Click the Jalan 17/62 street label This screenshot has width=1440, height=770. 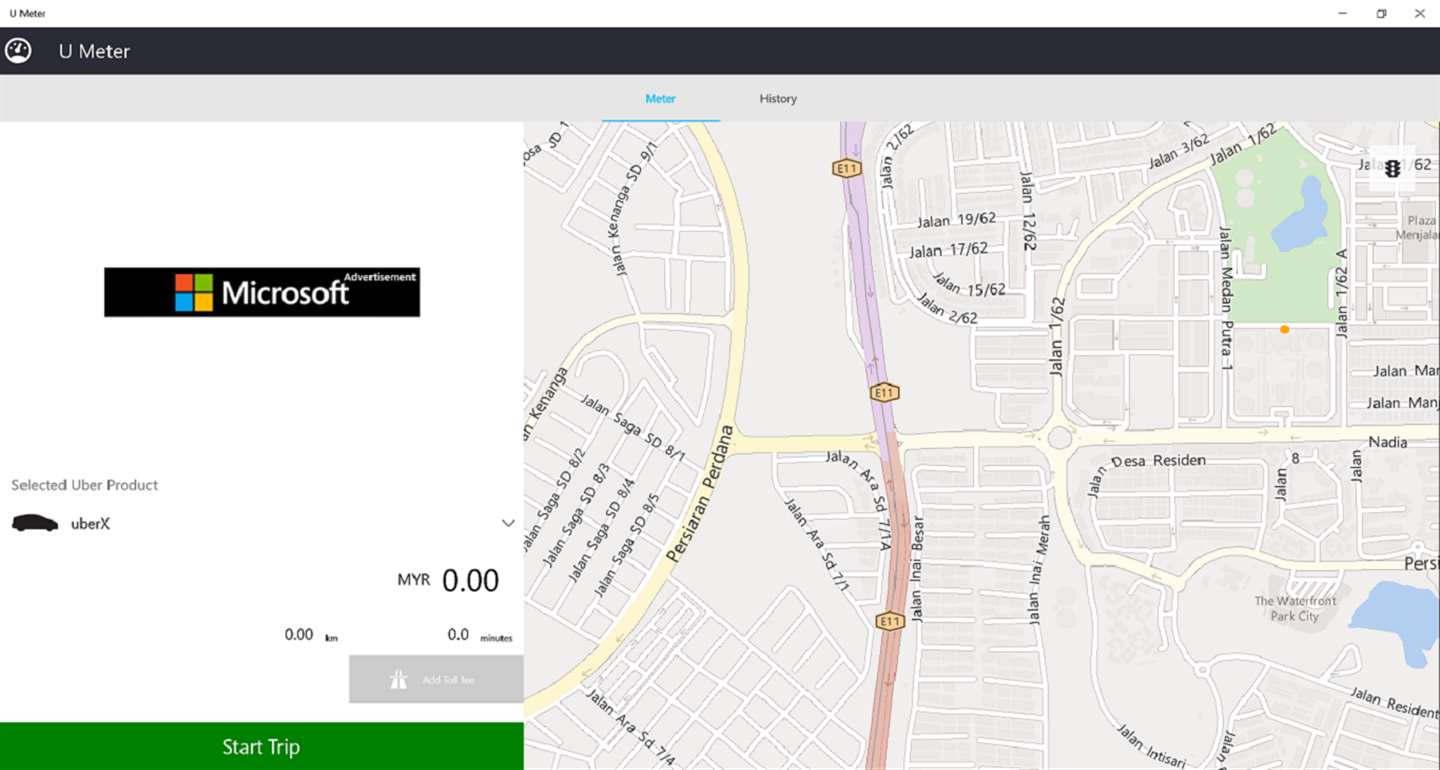(949, 249)
